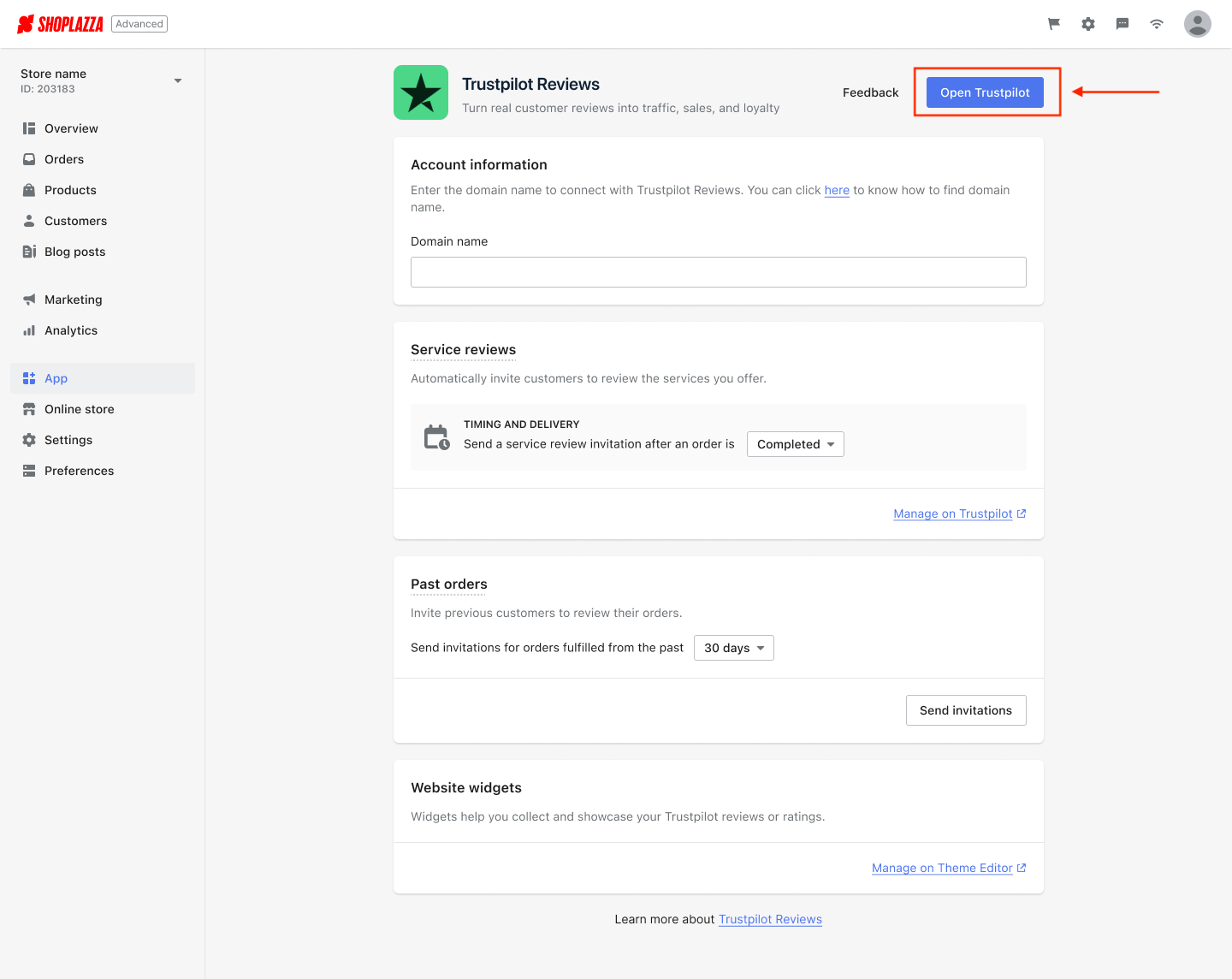Click the Trustpilot Reviews page title
Image resolution: width=1232 pixels, height=979 pixels.
click(530, 84)
